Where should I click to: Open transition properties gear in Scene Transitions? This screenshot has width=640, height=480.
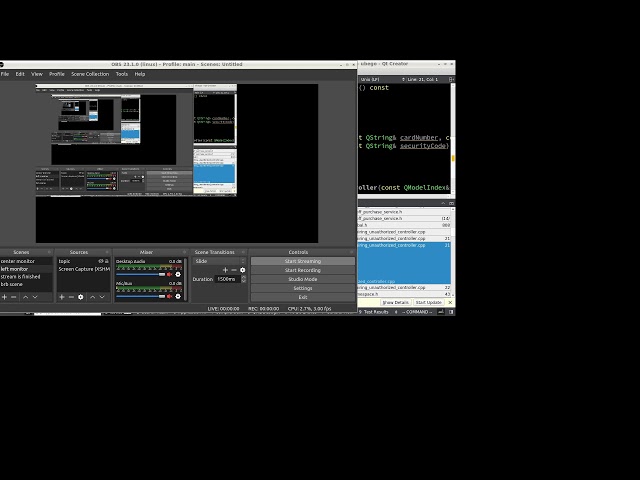tap(243, 270)
